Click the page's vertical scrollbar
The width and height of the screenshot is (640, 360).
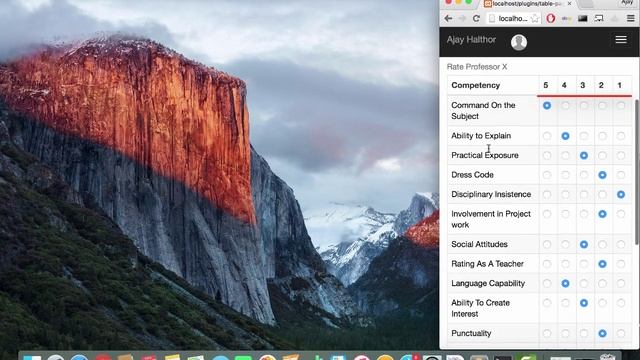coord(637,171)
